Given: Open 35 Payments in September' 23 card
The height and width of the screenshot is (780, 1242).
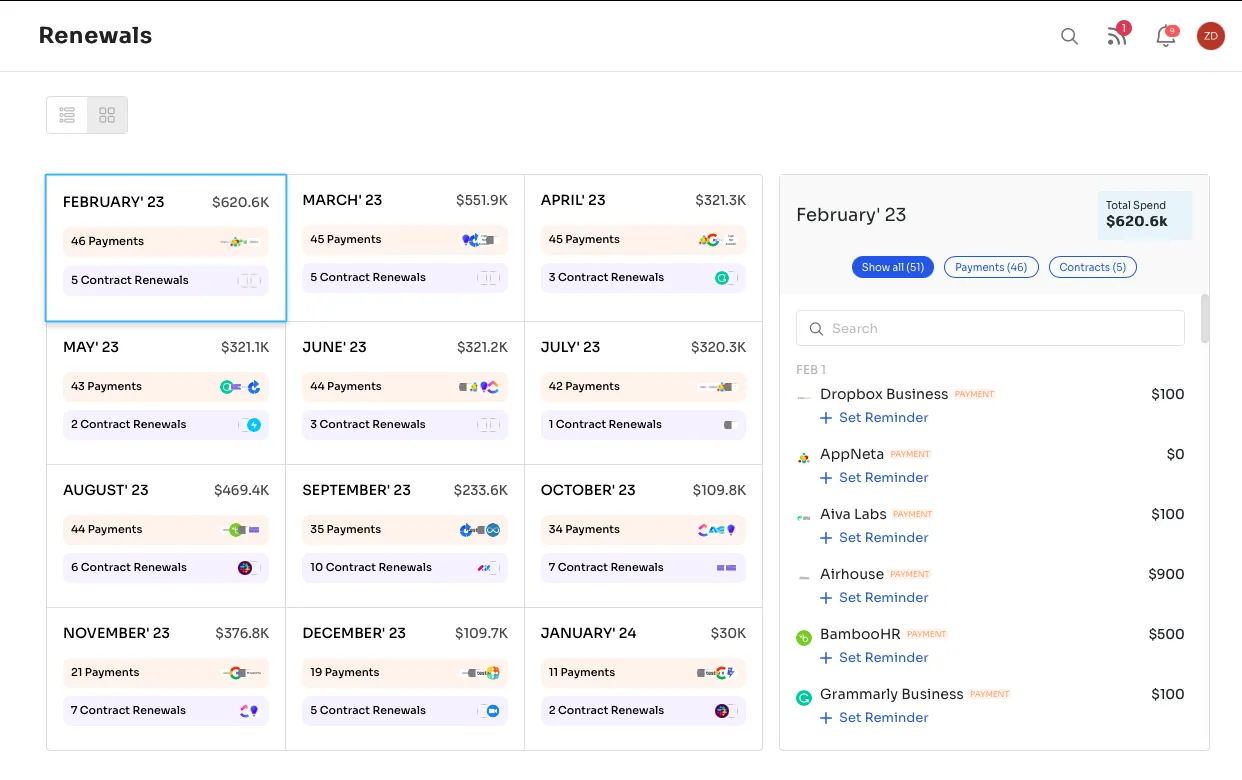Looking at the screenshot, I should pos(405,529).
